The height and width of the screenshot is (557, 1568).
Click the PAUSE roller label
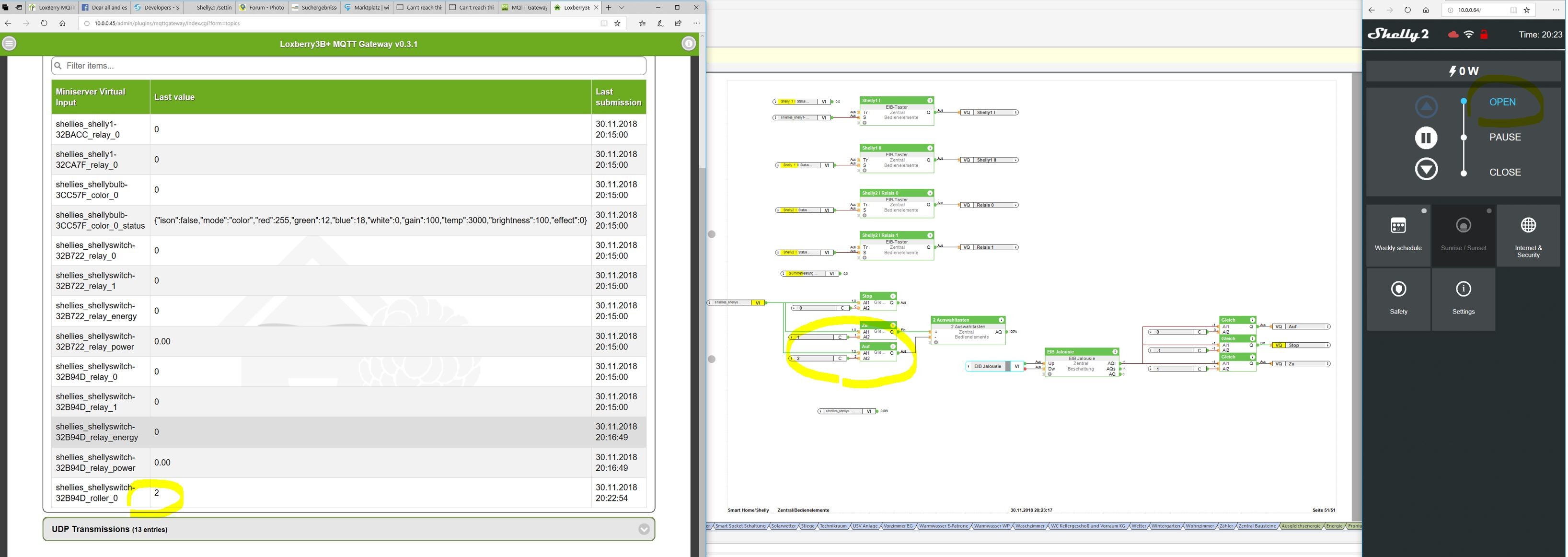[x=1504, y=138]
